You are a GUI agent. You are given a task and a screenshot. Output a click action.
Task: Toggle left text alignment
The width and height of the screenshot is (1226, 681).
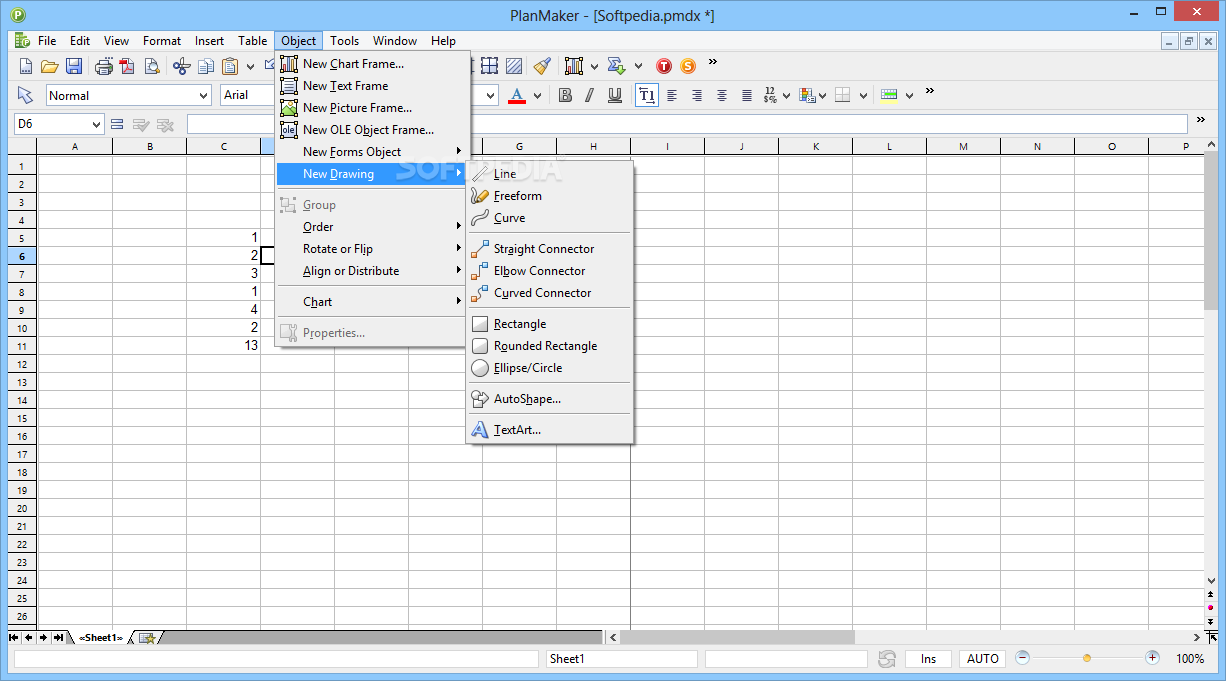click(672, 95)
